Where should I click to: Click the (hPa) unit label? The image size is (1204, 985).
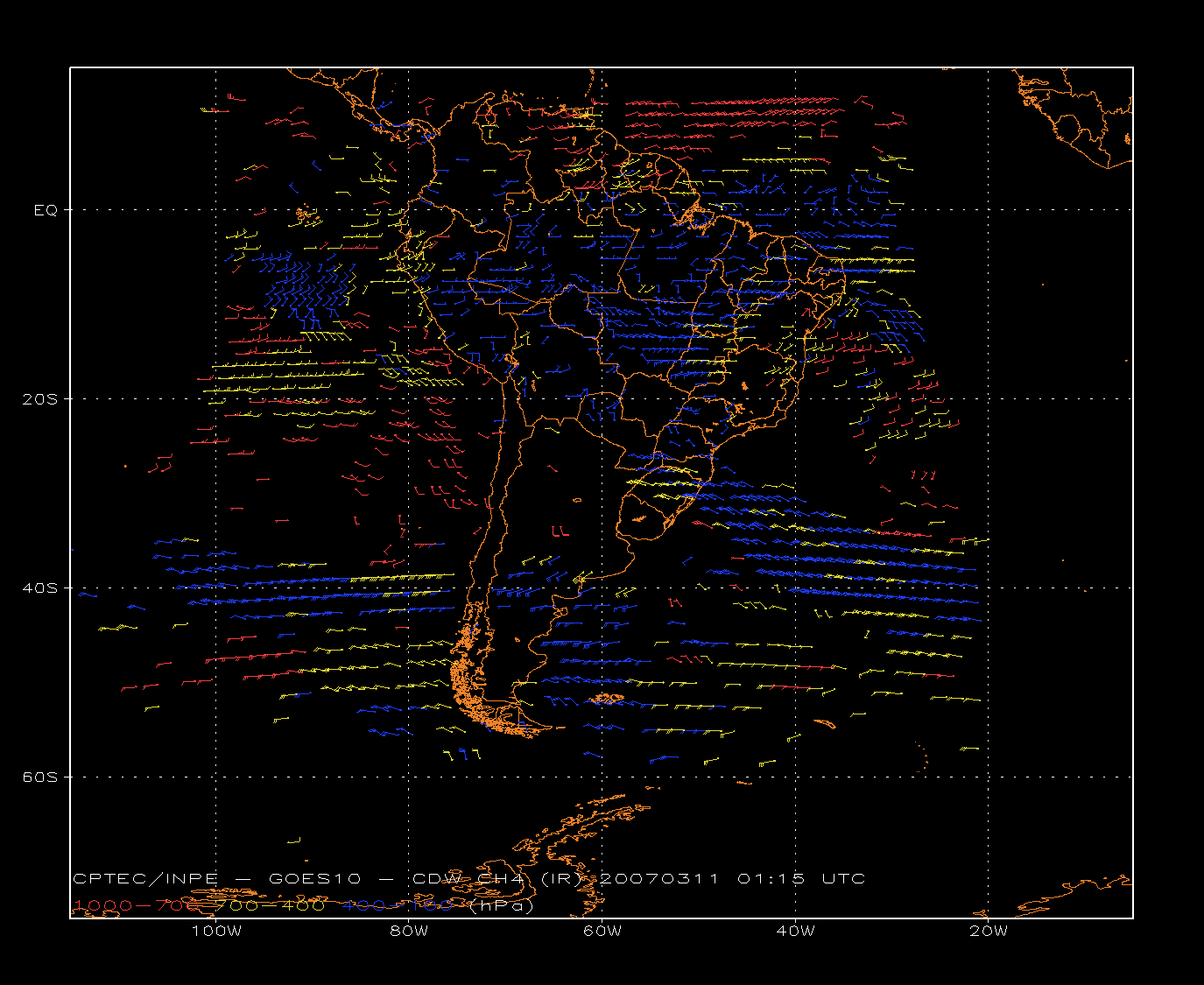click(x=502, y=905)
